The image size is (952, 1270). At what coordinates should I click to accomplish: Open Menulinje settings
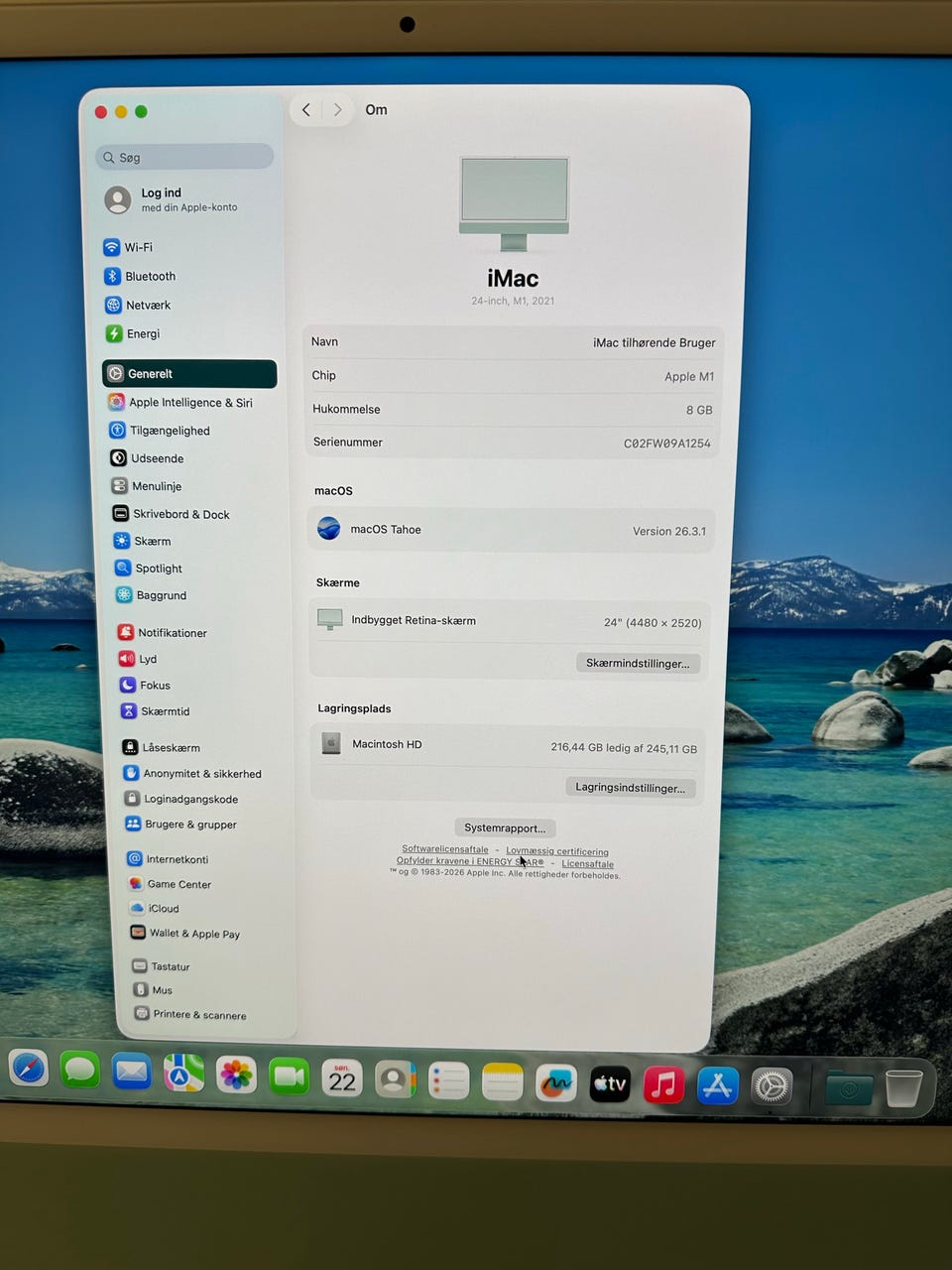tap(147, 486)
